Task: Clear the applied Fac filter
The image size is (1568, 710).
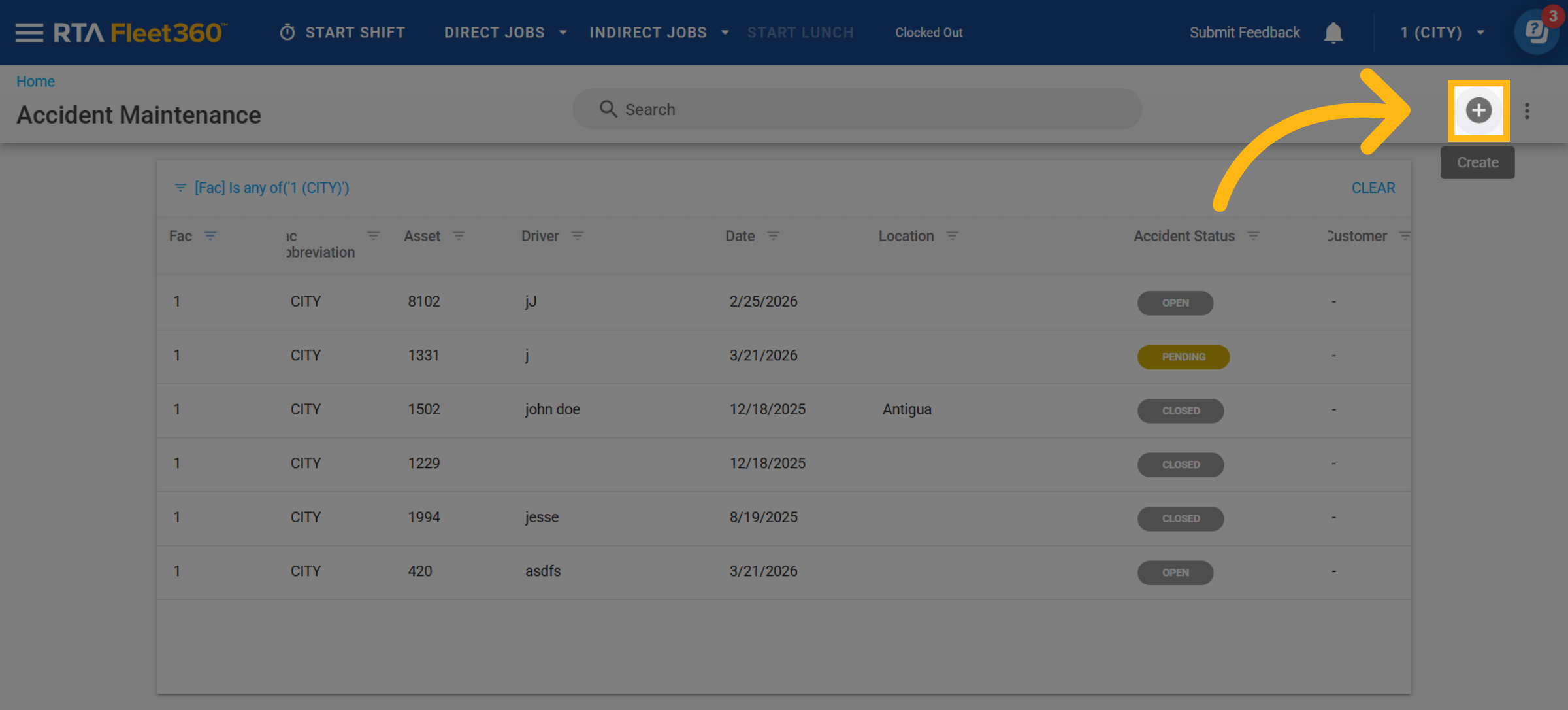Action: pos(1373,188)
